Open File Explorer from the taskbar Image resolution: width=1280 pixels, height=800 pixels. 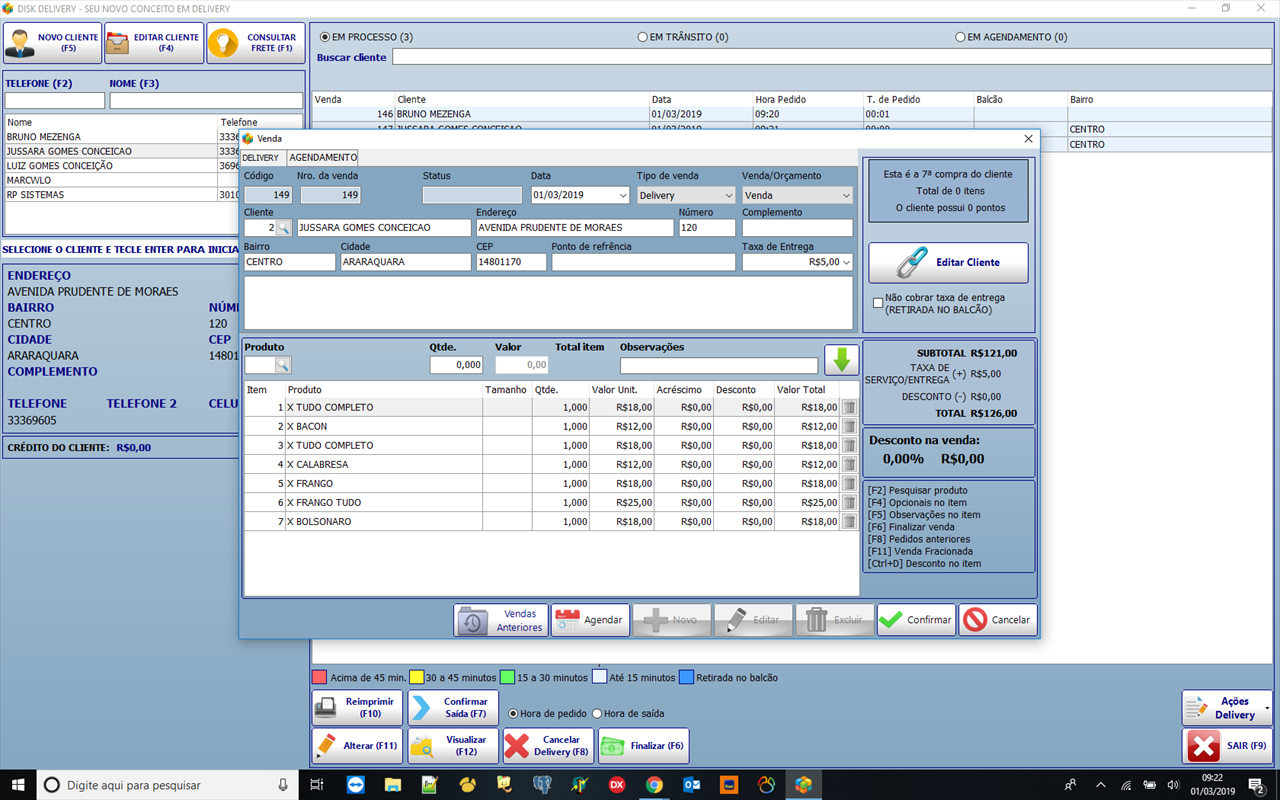[x=393, y=785]
